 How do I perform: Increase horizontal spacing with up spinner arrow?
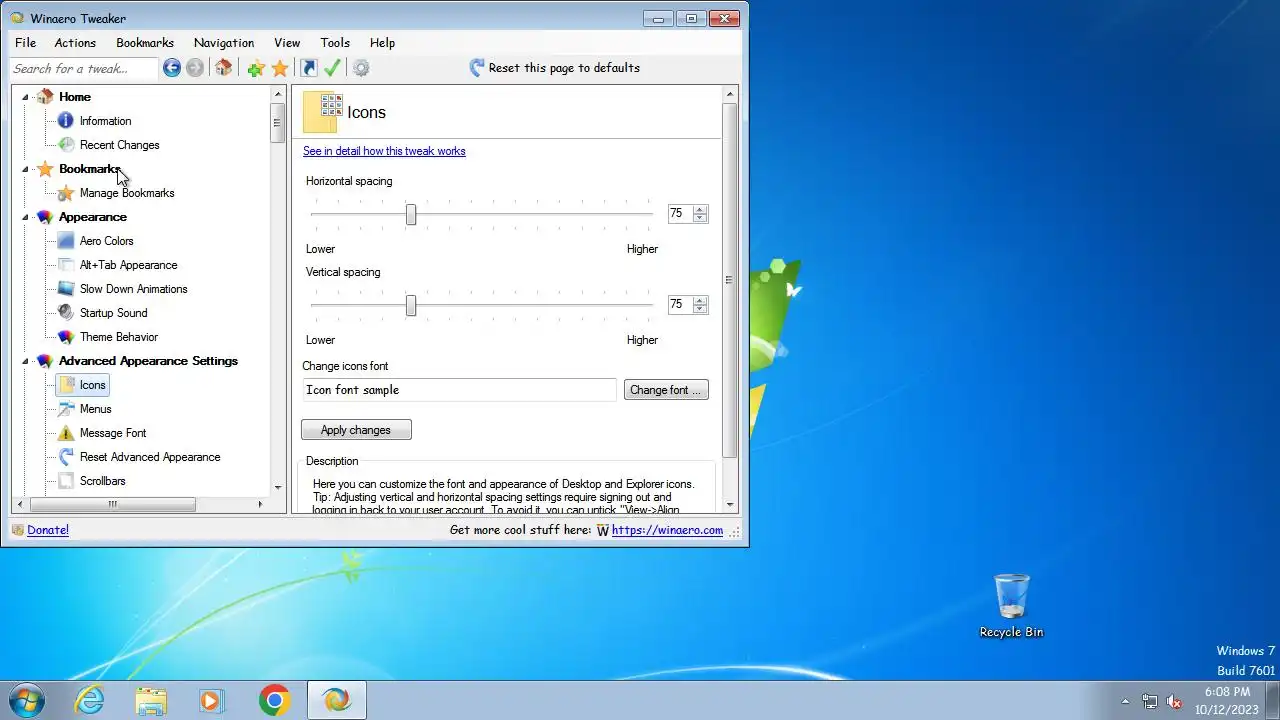point(700,209)
